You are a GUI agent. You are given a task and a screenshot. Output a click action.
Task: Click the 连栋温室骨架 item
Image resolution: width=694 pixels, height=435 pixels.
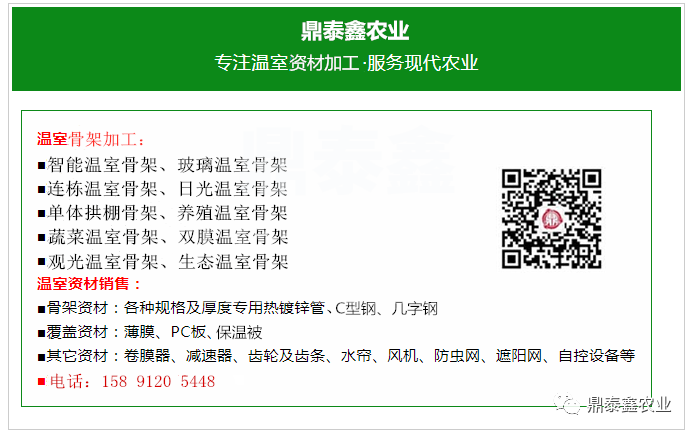tap(103, 189)
